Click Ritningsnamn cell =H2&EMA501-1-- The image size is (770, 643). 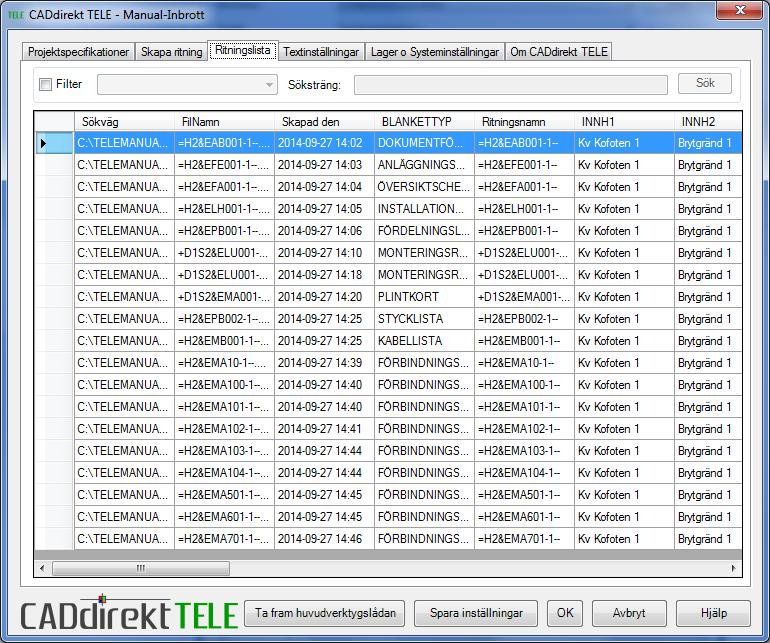524,495
